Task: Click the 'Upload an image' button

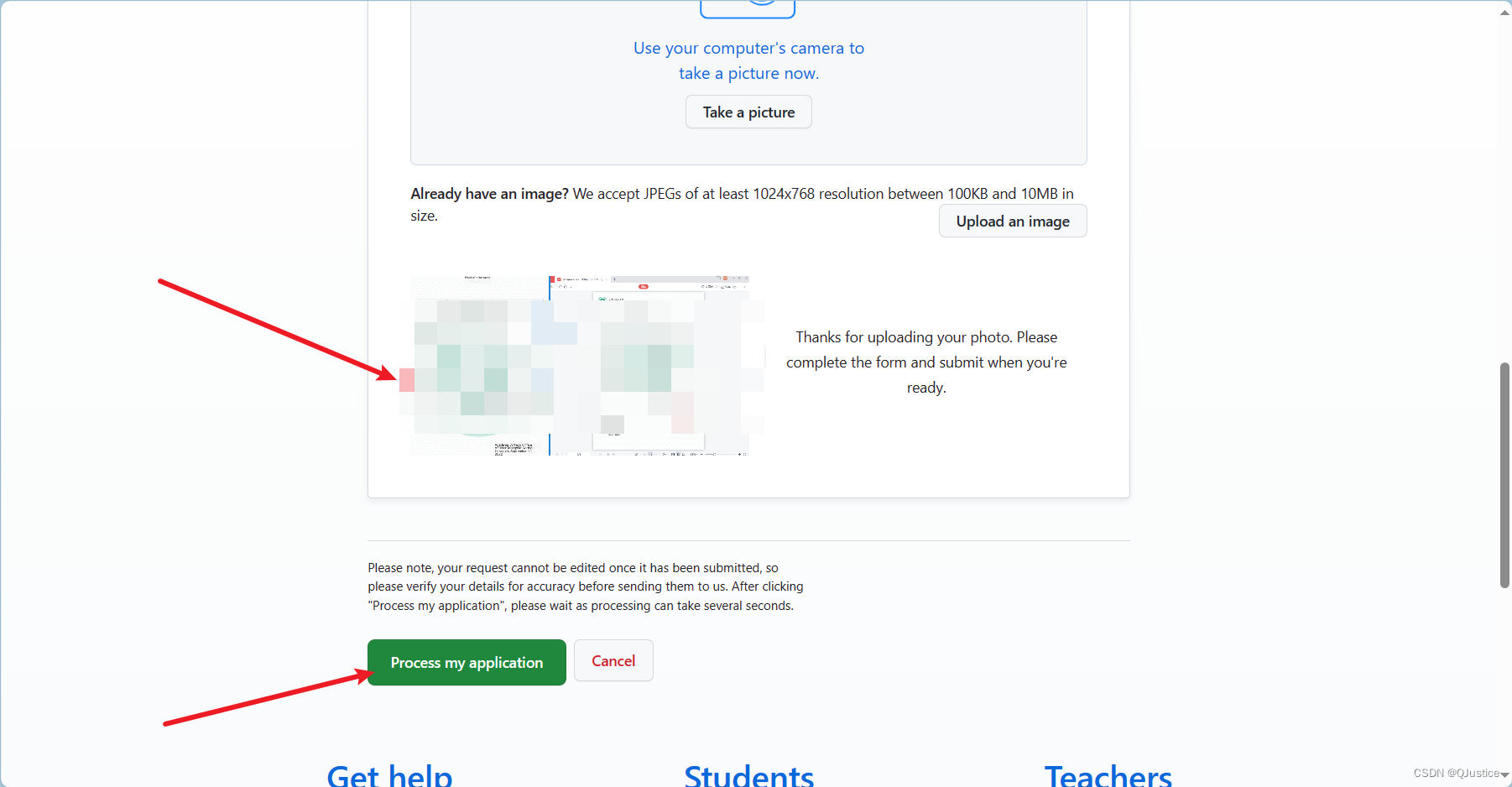Action: tap(1012, 221)
